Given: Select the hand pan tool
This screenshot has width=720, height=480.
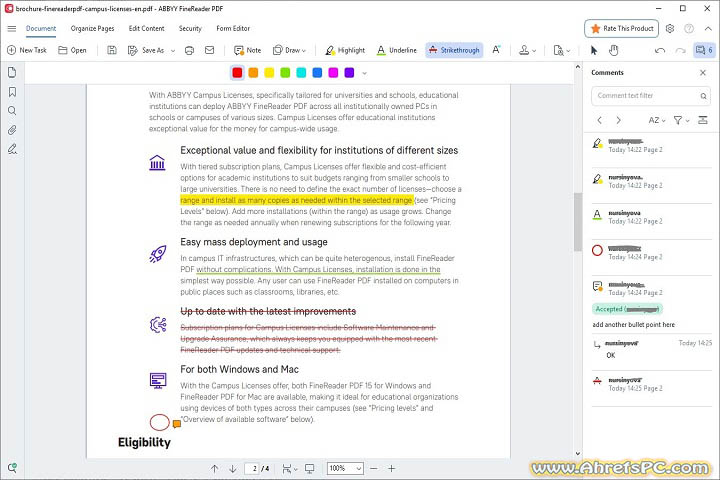Looking at the screenshot, I should 613,50.
